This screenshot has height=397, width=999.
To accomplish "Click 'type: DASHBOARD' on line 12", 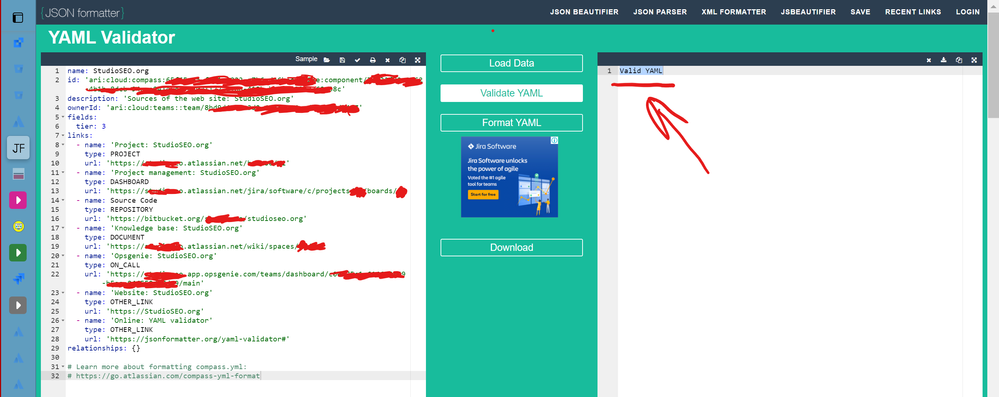I will coord(117,182).
